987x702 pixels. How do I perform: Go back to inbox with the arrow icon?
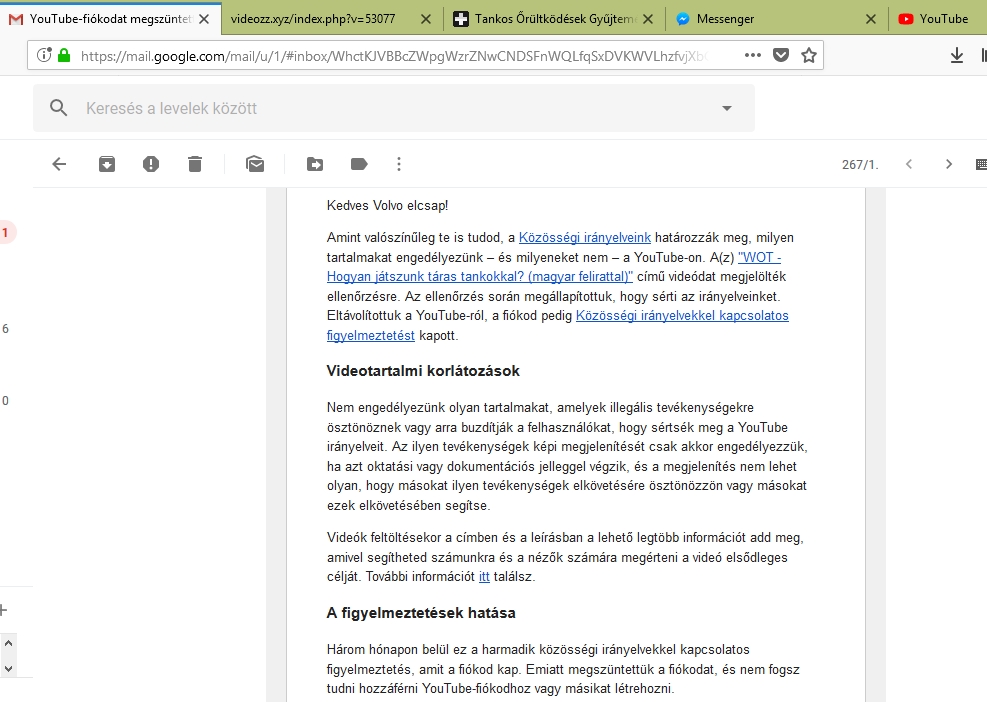click(59, 164)
